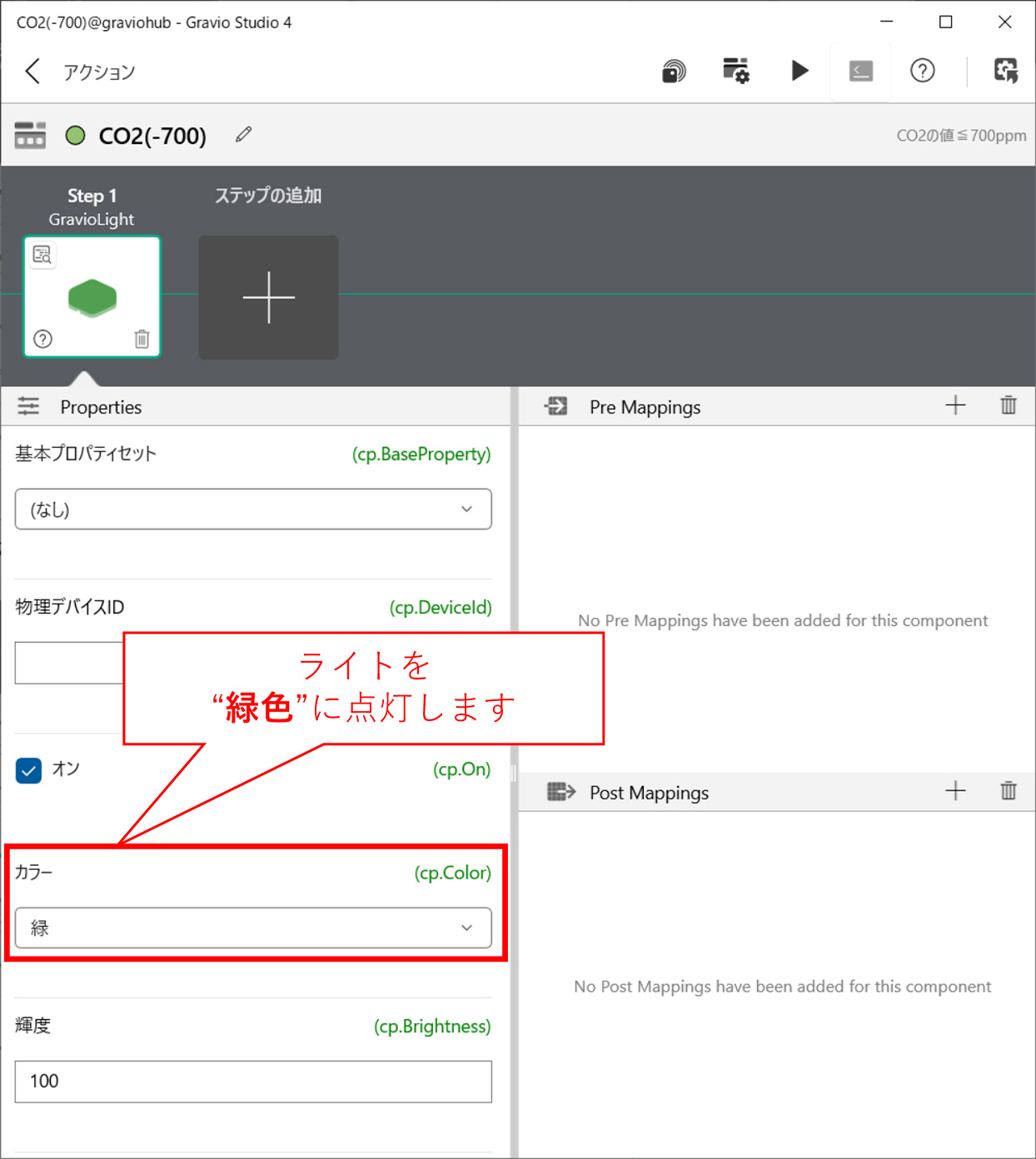Click the (cp.On) label
This screenshot has width=1036, height=1159.
tap(462, 769)
